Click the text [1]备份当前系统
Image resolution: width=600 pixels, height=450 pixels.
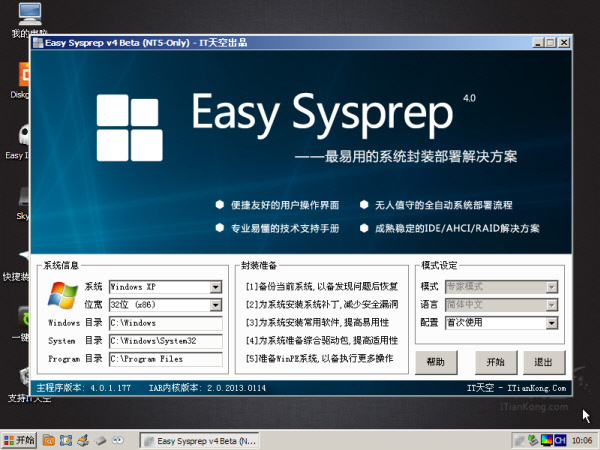pos(280,286)
